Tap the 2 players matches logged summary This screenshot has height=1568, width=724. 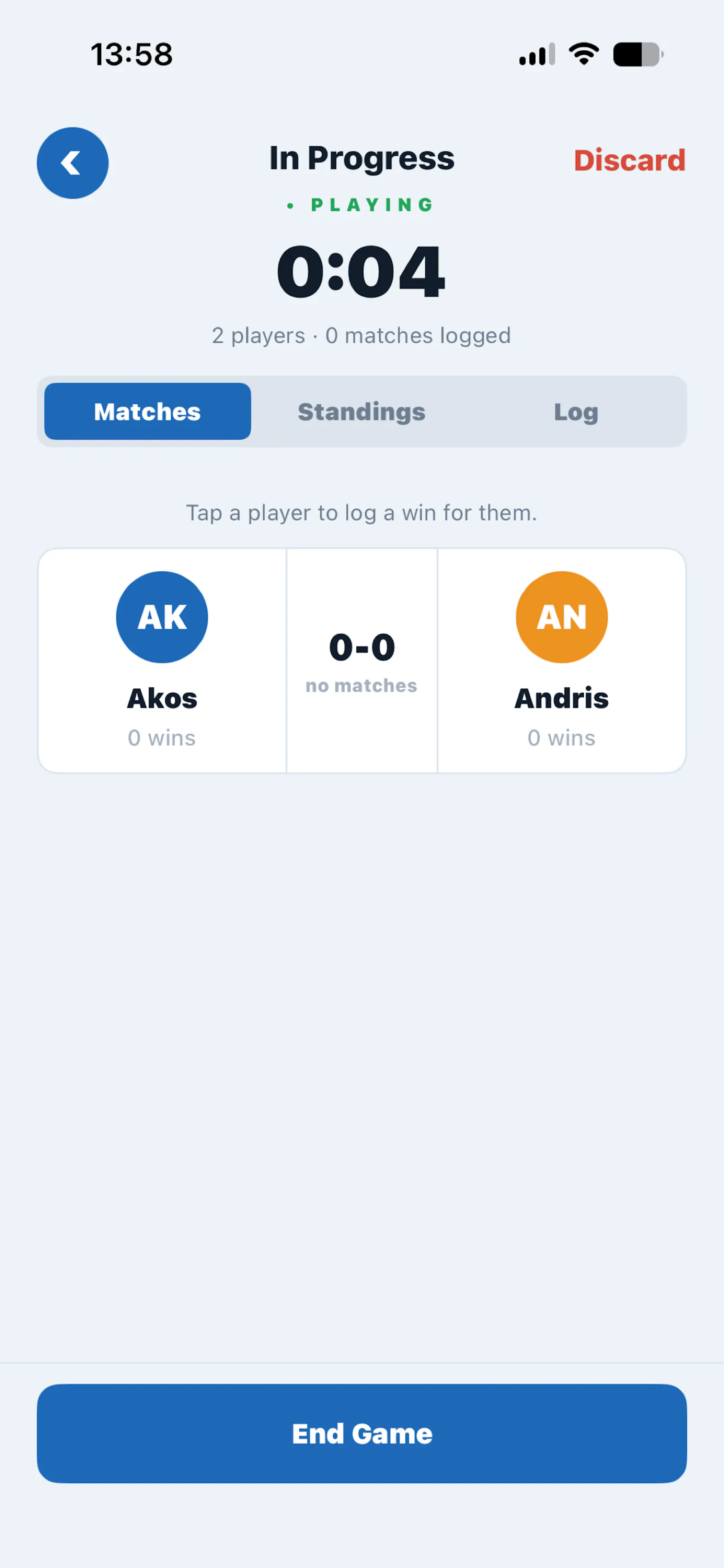[362, 336]
